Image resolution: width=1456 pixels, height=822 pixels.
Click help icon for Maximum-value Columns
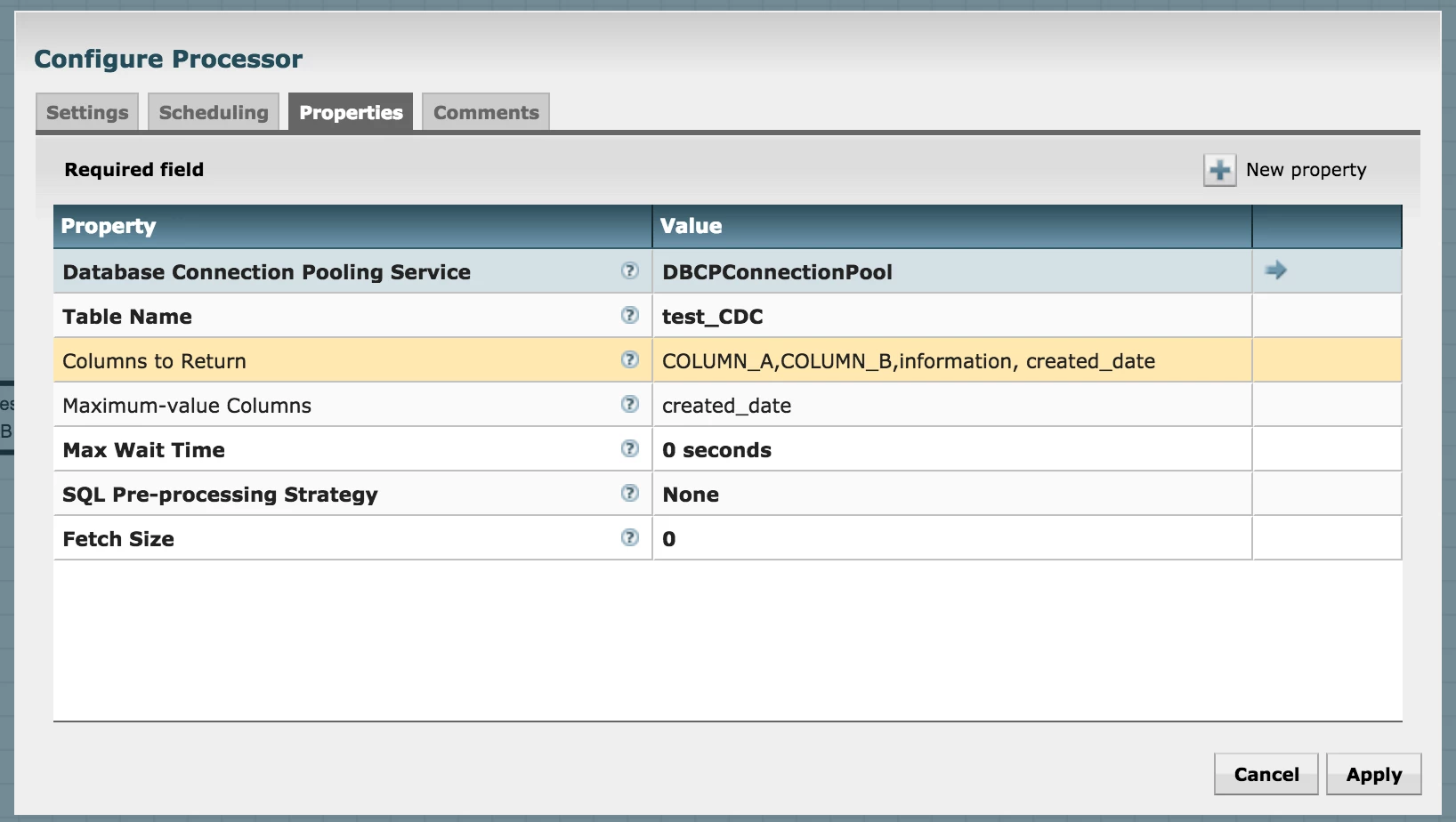click(x=630, y=404)
